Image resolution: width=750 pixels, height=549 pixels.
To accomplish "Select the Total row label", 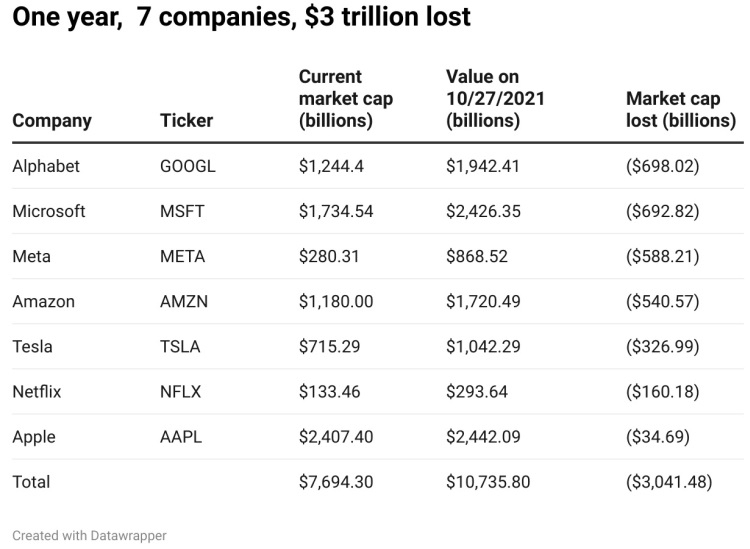I will click(x=31, y=482).
